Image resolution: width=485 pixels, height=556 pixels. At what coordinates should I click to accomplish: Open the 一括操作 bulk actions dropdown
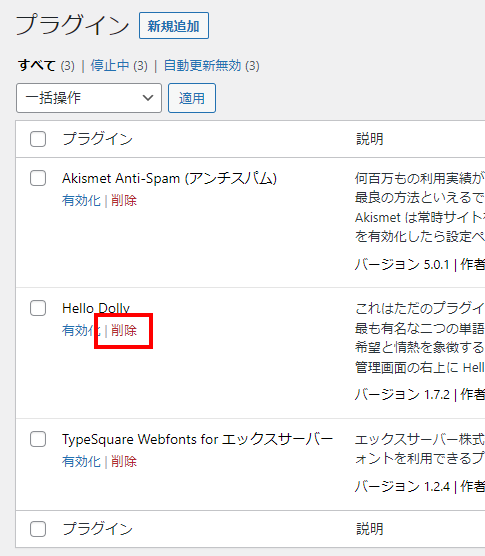click(89, 98)
